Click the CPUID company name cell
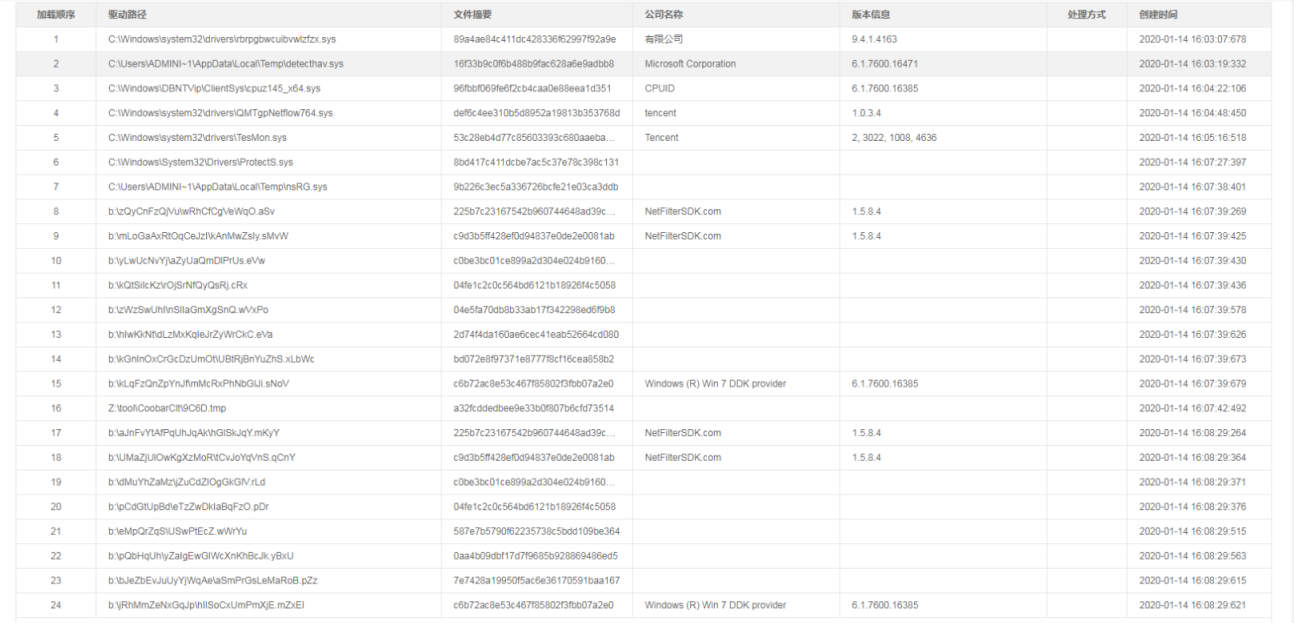 click(660, 89)
